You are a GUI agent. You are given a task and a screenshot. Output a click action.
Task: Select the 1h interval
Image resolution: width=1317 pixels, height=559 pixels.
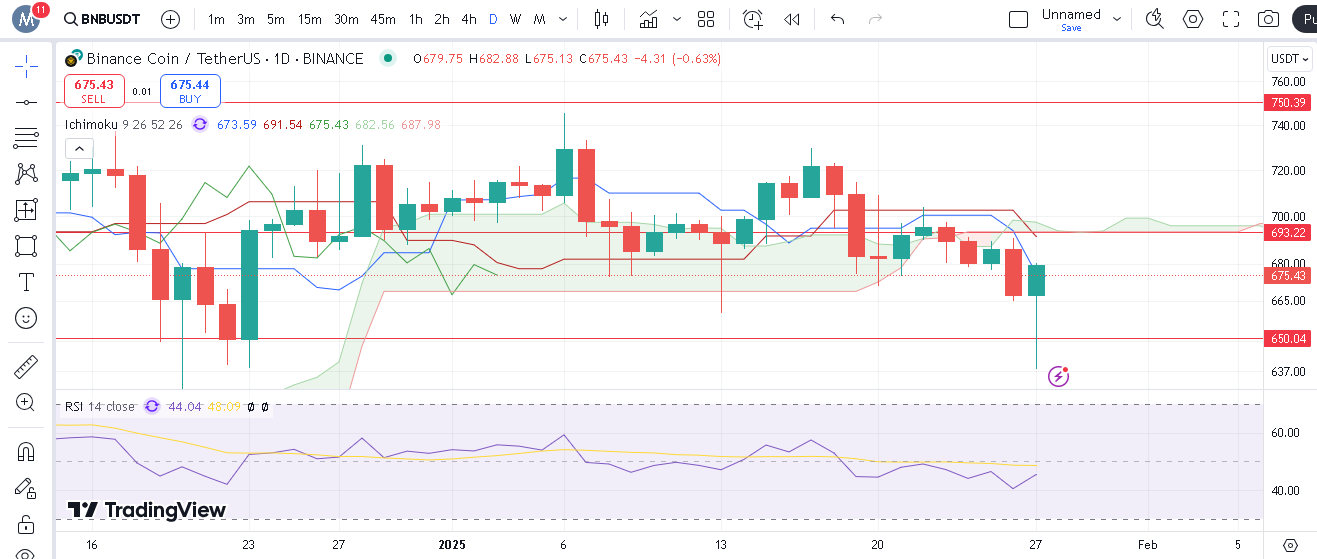point(416,19)
